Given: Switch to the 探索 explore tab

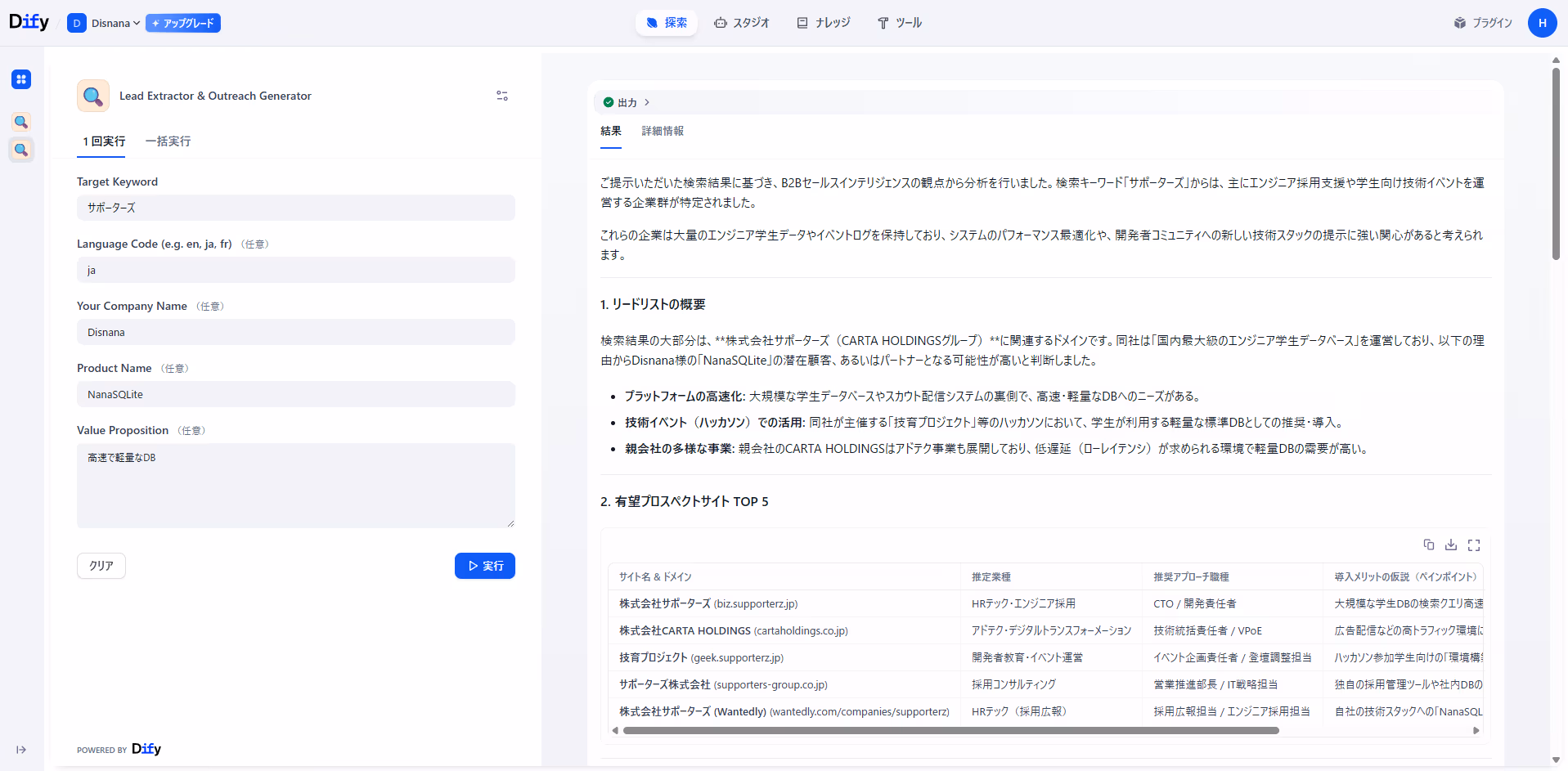Looking at the screenshot, I should pos(666,23).
